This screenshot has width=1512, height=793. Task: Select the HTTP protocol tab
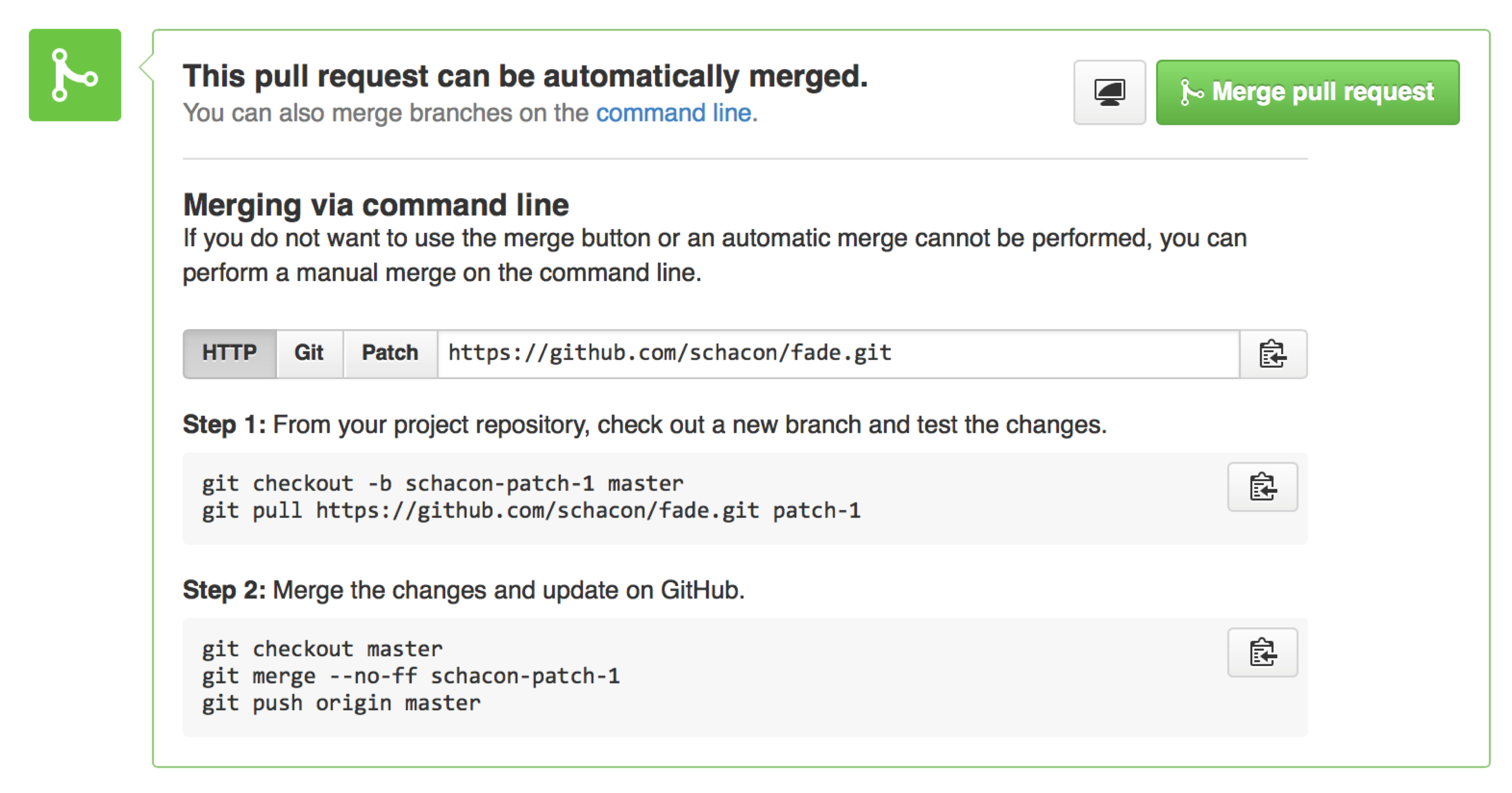(229, 353)
